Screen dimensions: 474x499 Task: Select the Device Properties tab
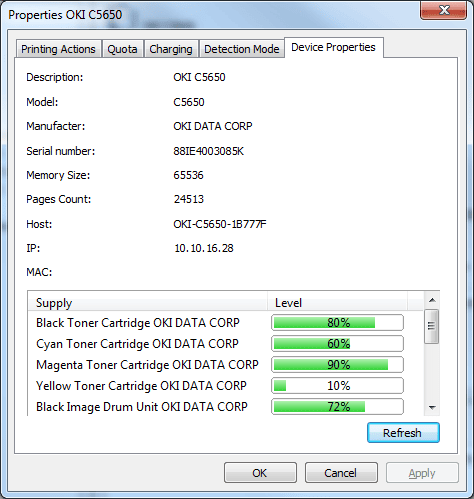(333, 47)
